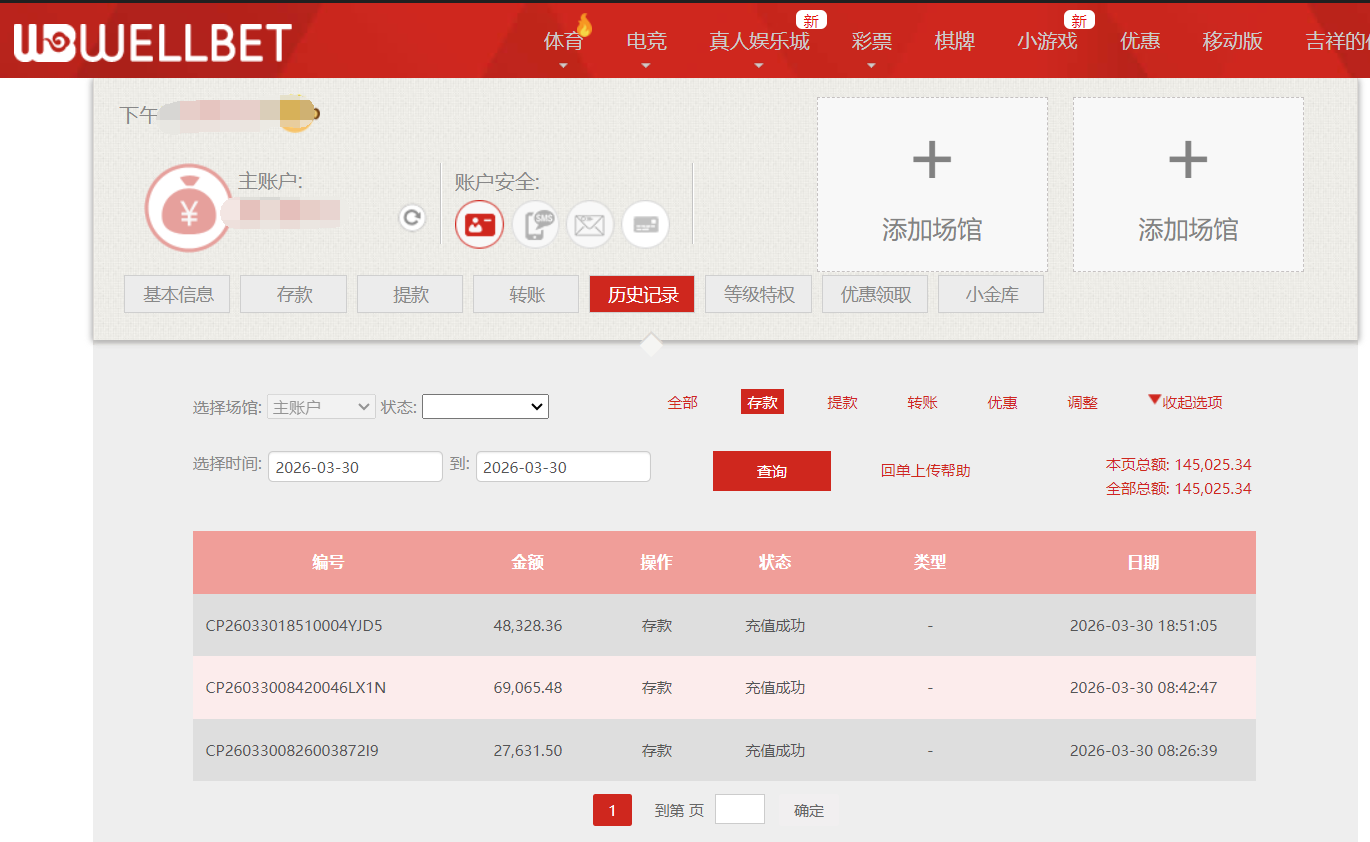Click the page number input field

pos(739,809)
